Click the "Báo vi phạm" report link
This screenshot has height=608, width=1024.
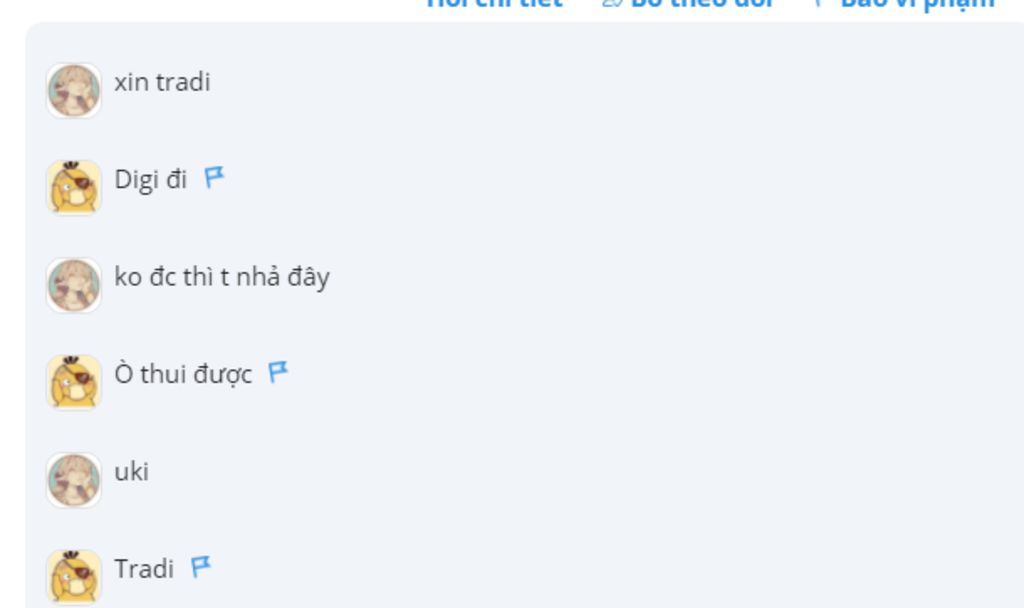coord(918,4)
